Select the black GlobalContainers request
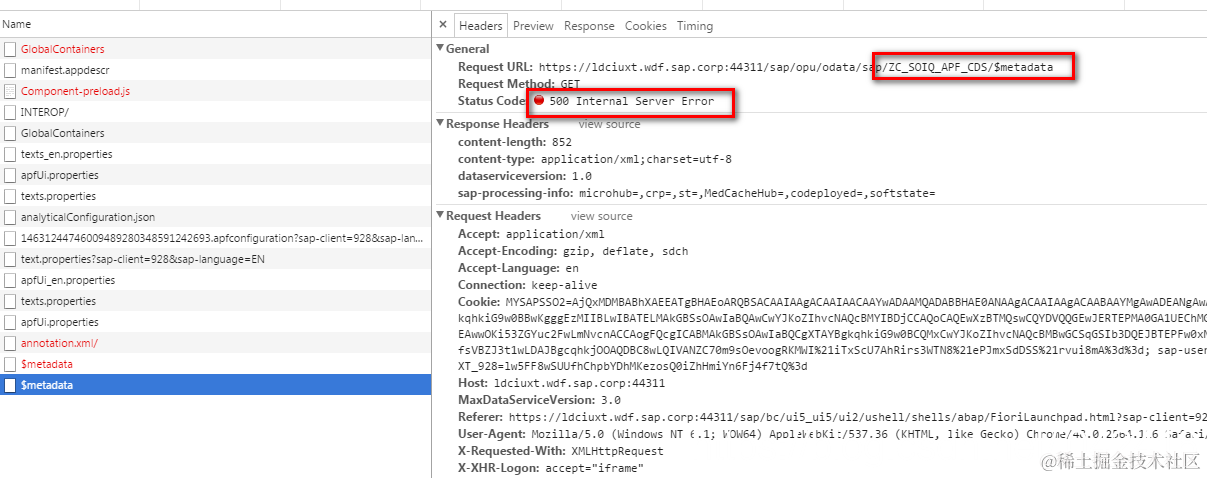 point(215,133)
